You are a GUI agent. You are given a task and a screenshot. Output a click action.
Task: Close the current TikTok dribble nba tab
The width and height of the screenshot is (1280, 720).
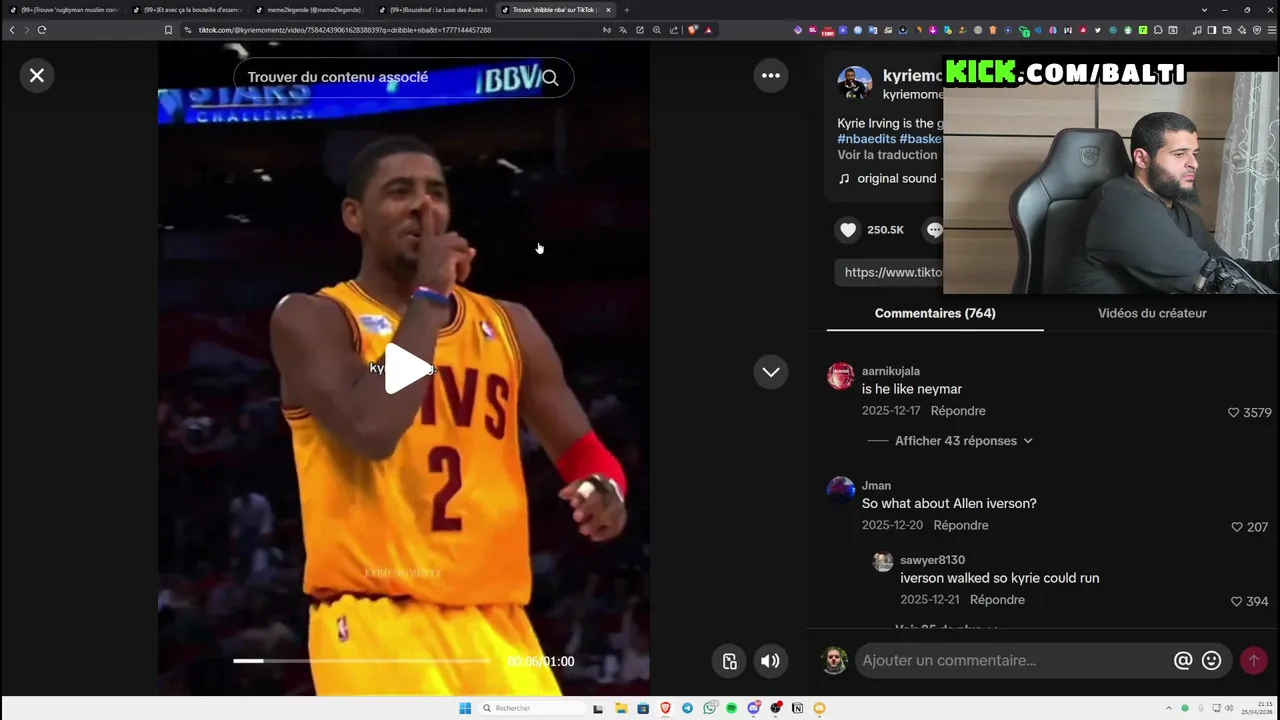608,10
